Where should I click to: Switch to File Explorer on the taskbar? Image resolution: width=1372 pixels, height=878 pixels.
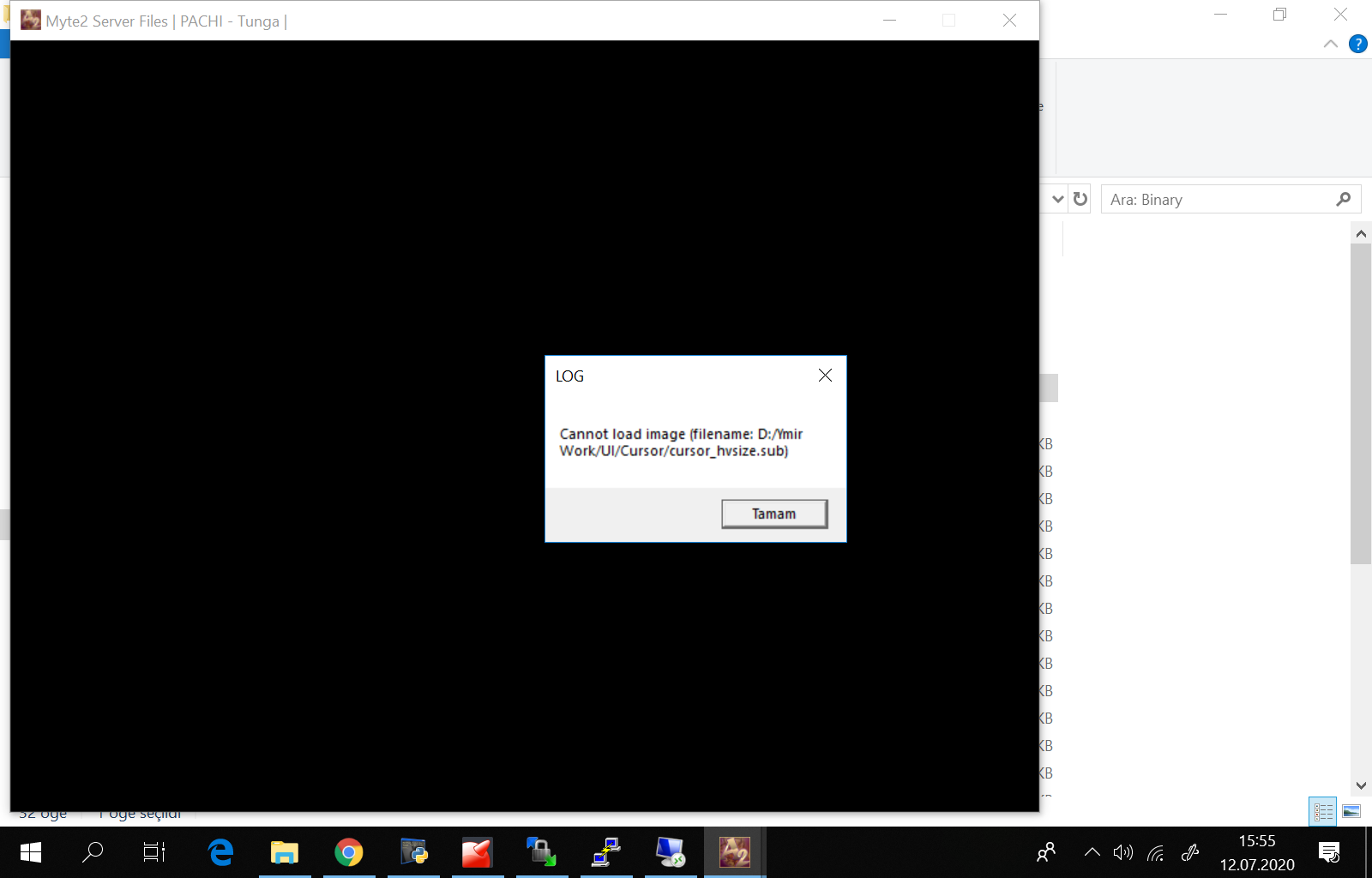tap(285, 852)
